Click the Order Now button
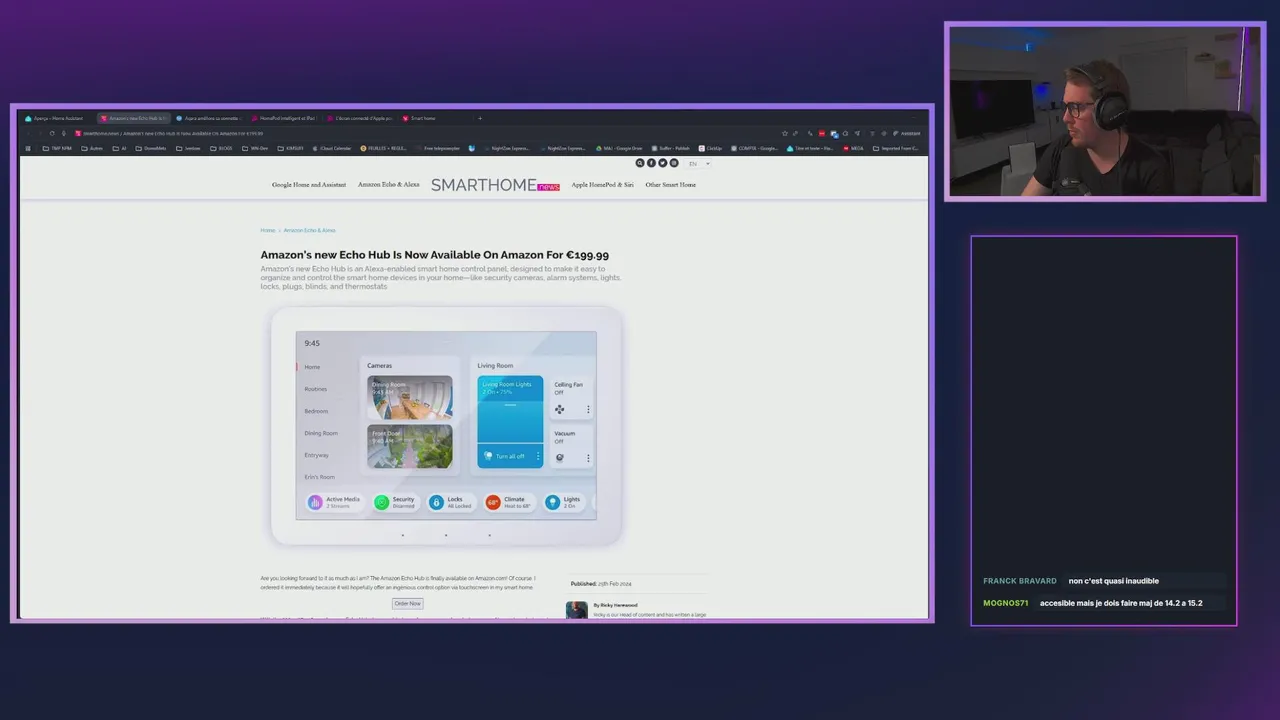Screen dimensions: 1280x720 pyautogui.click(x=407, y=603)
